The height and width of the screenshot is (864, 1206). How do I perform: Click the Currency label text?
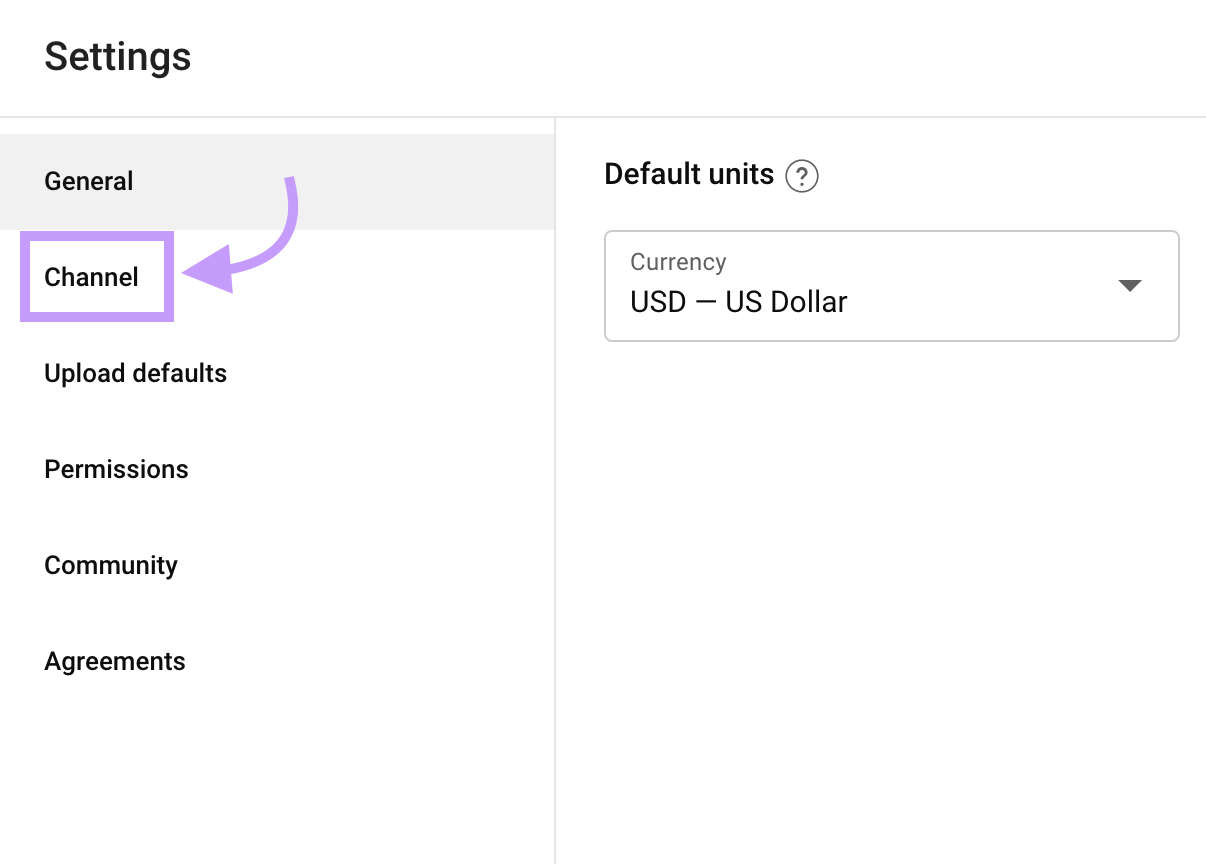(678, 262)
